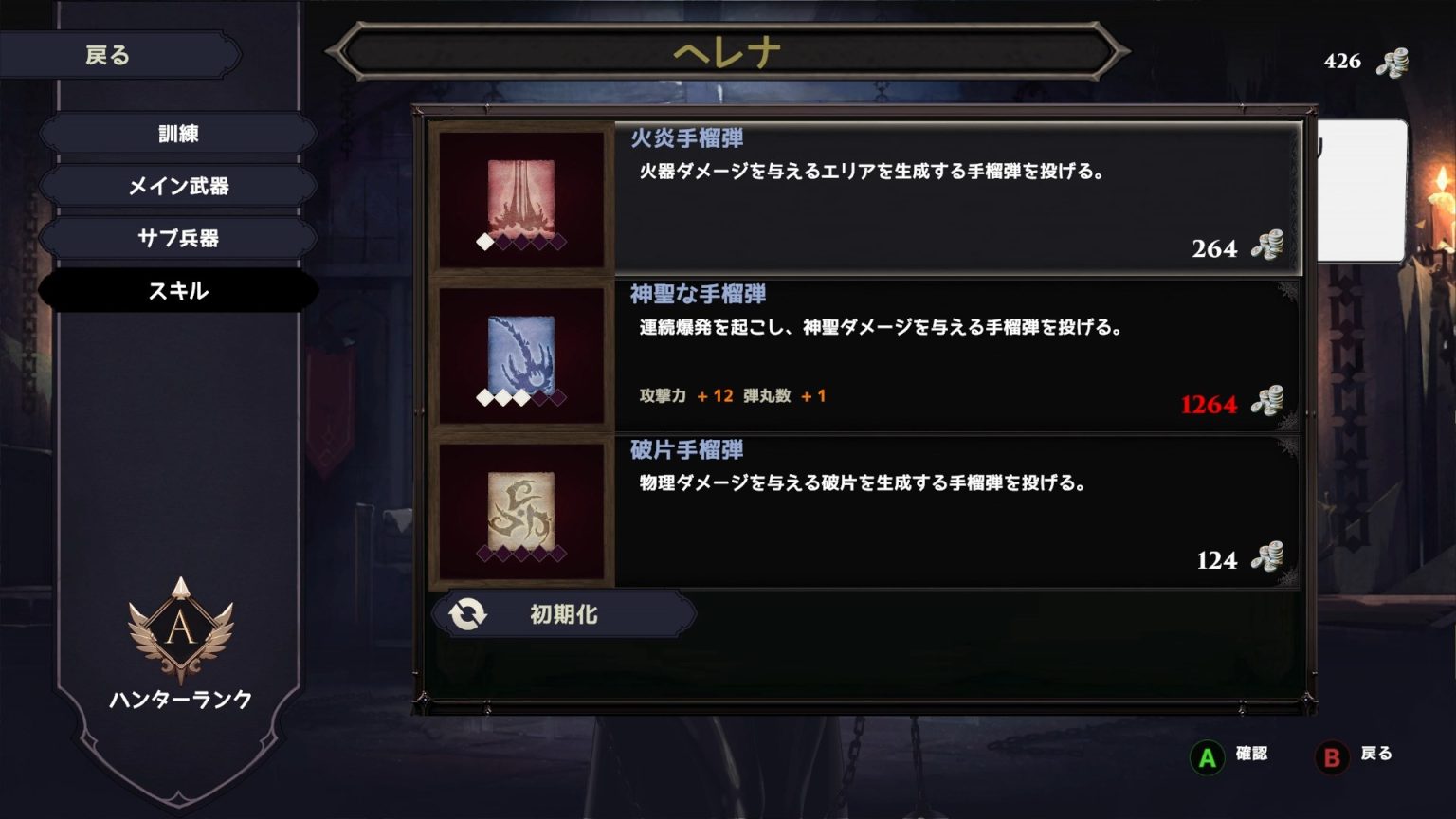1456x819 pixels.
Task: Click the red B 戻る button icon
Action: pyautogui.click(x=1332, y=757)
